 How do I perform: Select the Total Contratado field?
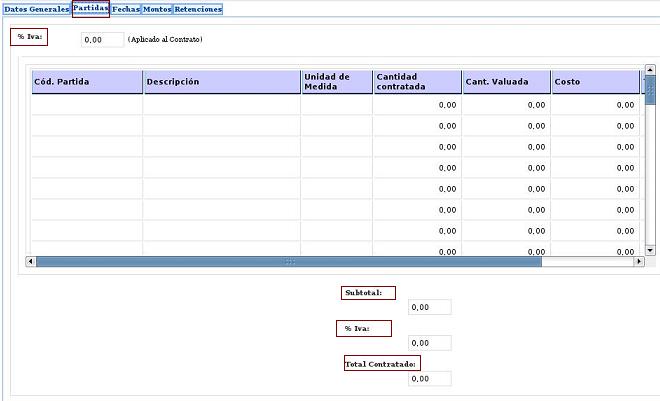(x=430, y=379)
